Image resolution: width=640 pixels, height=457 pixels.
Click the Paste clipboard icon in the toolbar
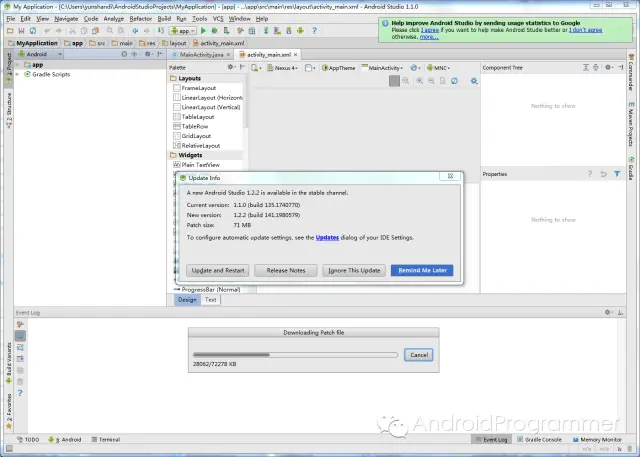pos(96,31)
